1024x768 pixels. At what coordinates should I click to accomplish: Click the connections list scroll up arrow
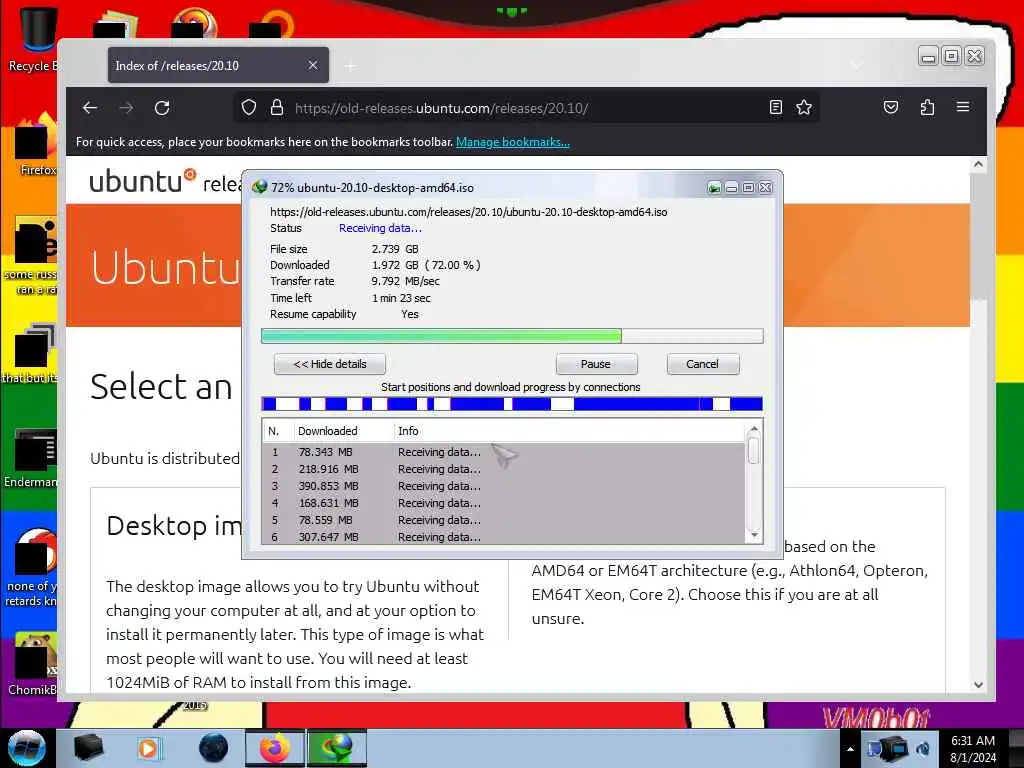click(x=754, y=429)
